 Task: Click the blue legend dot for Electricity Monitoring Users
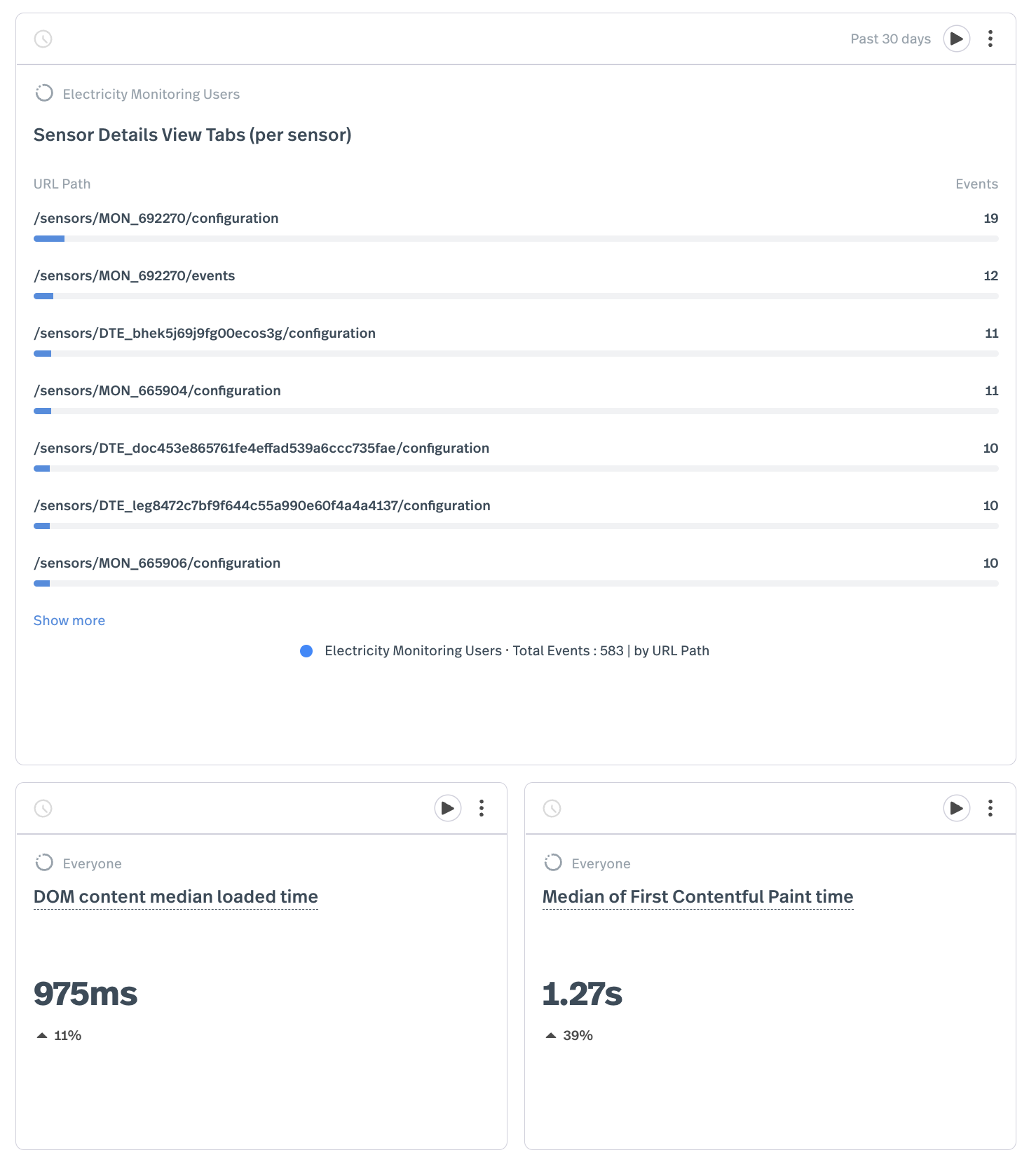coord(306,651)
